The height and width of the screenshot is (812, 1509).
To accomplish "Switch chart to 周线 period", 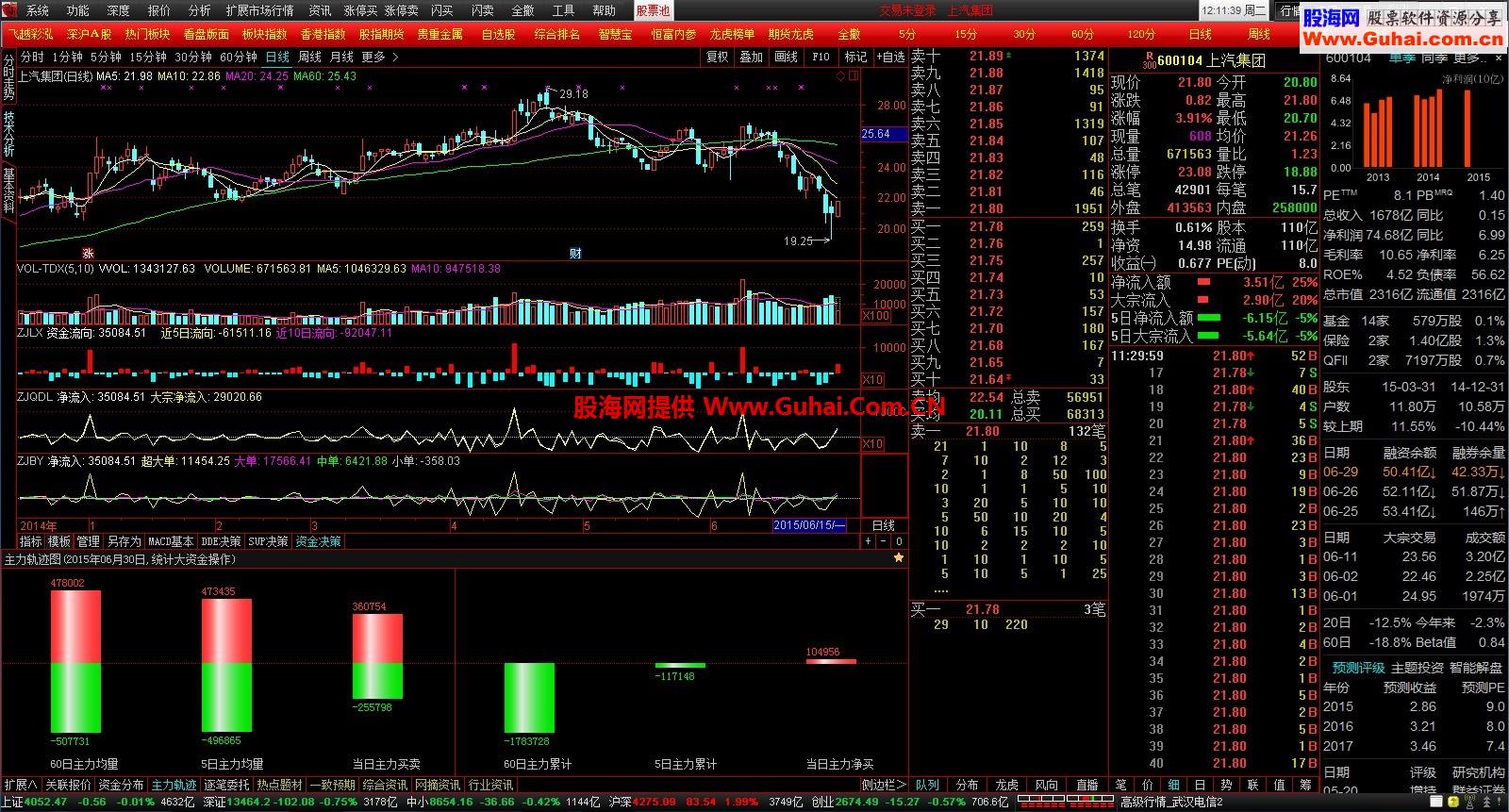I will pos(309,57).
